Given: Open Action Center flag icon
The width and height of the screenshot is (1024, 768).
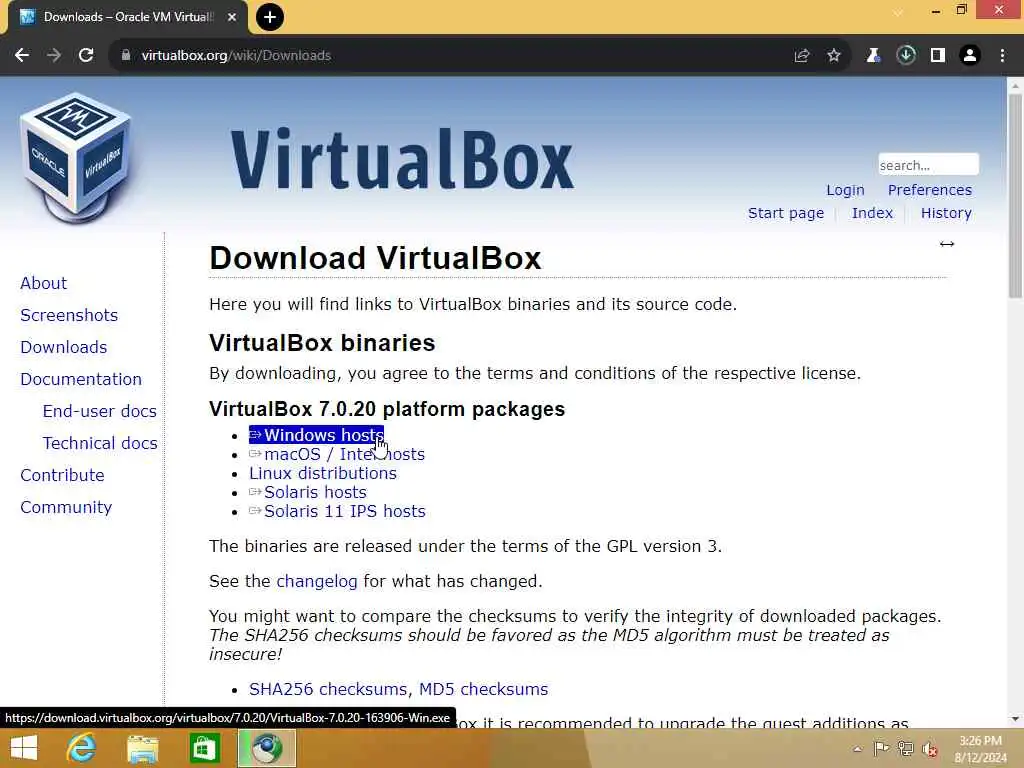Looking at the screenshot, I should coord(881,748).
